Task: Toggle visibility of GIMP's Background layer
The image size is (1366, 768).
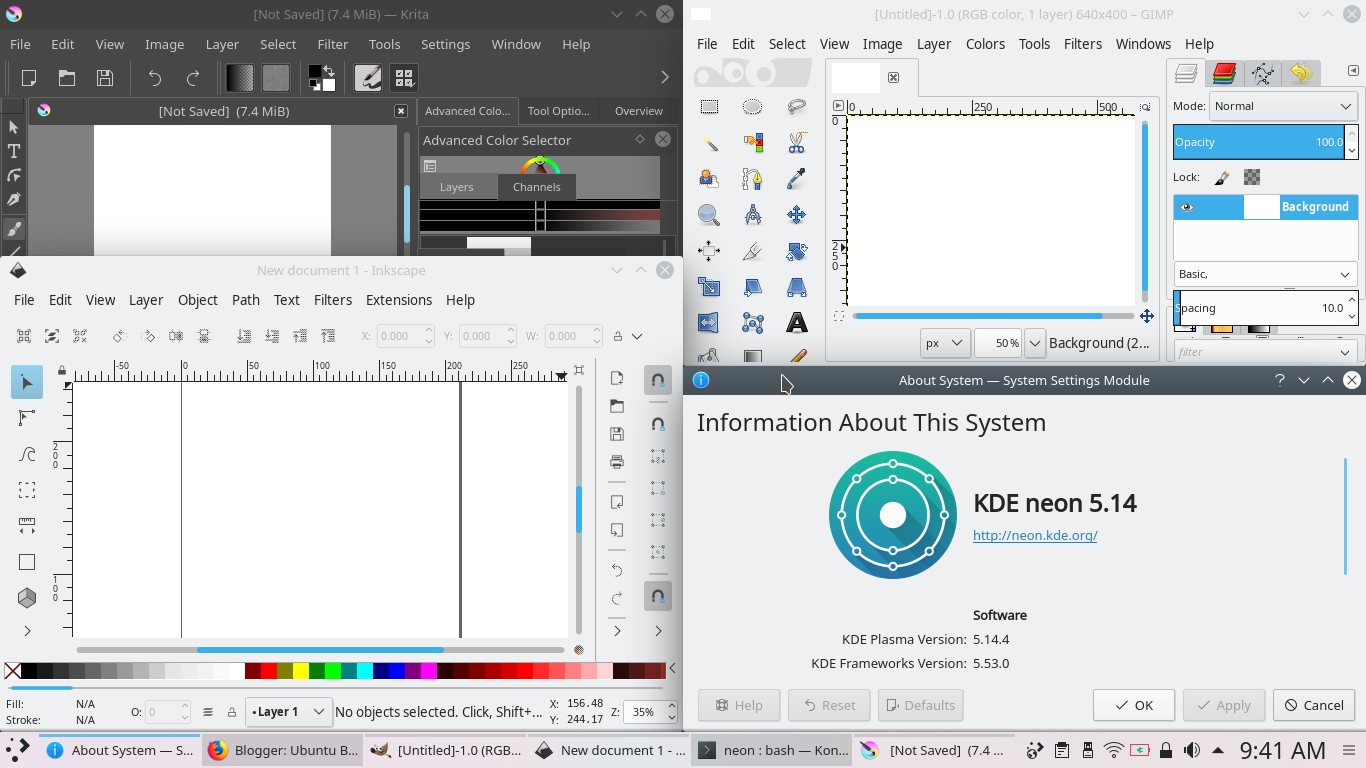Action: pos(1186,207)
